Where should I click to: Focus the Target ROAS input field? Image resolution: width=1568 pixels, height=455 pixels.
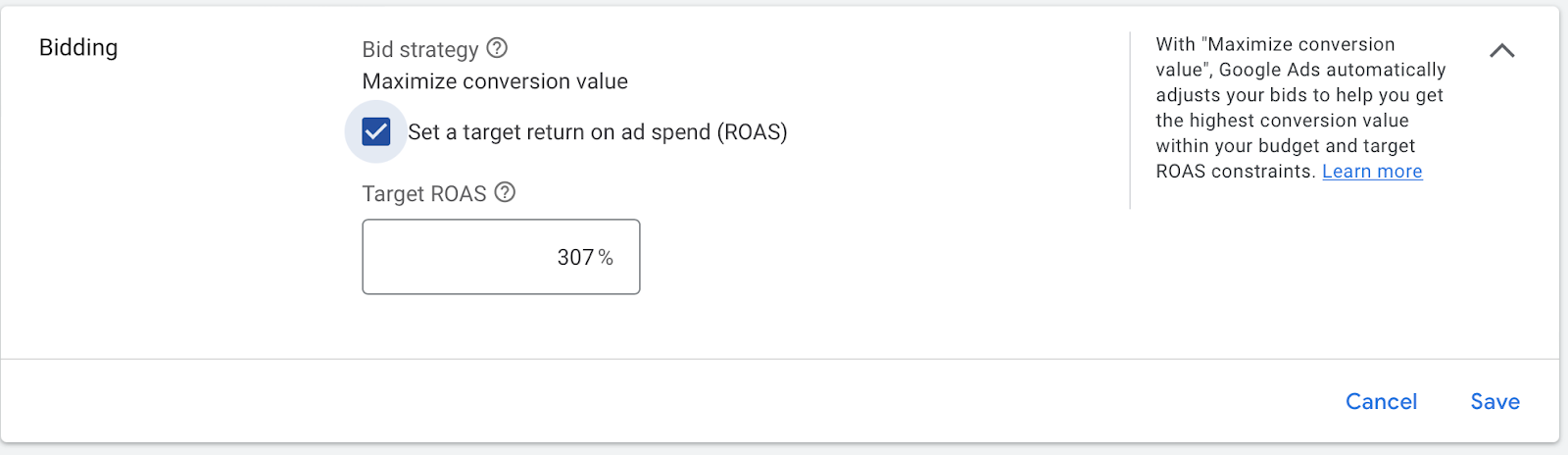coord(501,257)
